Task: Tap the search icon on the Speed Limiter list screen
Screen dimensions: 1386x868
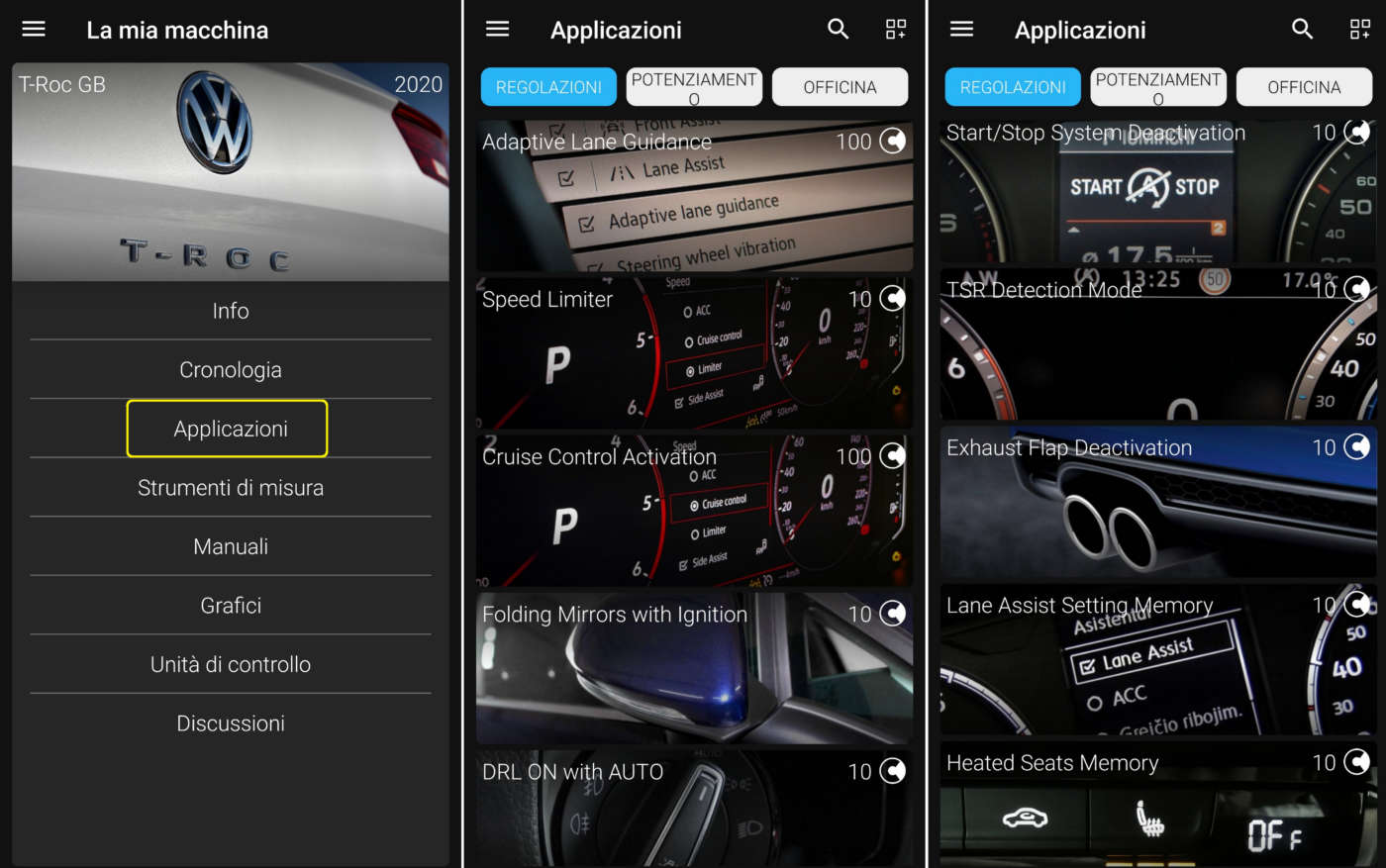Action: (x=839, y=29)
